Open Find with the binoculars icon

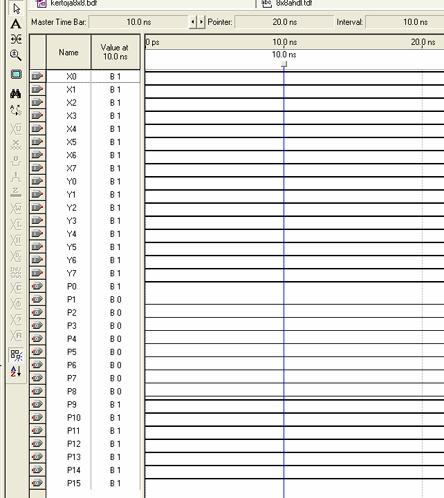[x=16, y=94]
